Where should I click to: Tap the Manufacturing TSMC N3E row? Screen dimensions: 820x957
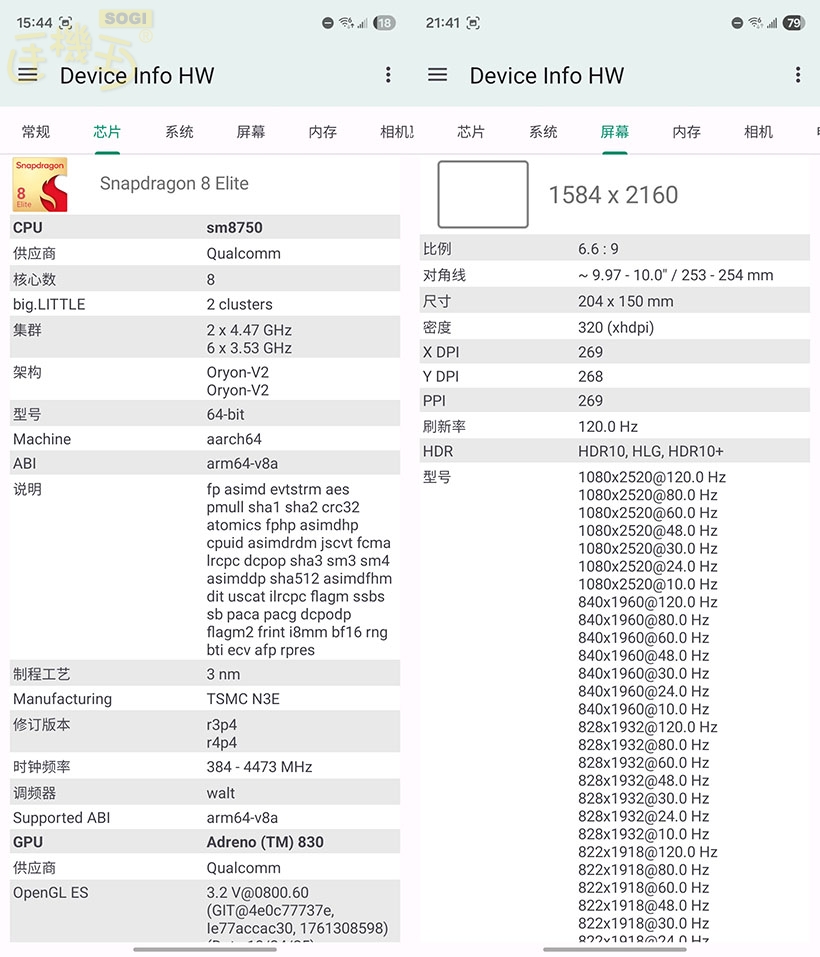pos(205,699)
